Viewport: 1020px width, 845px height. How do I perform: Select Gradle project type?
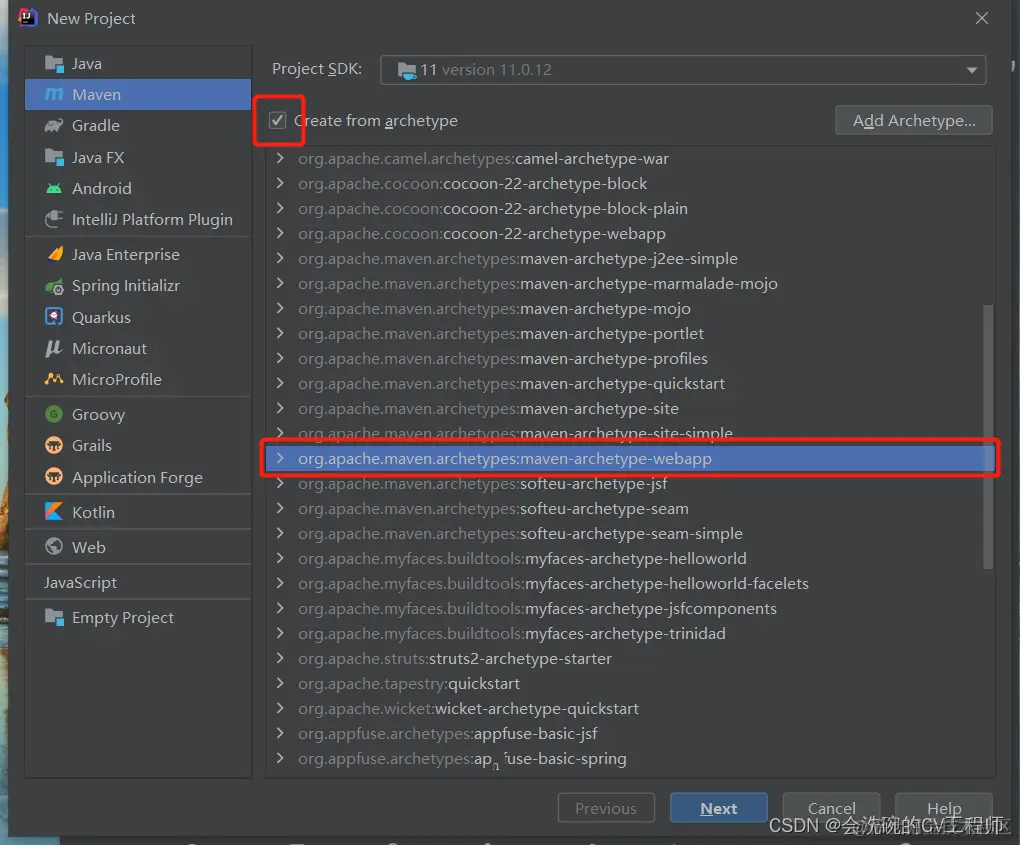tap(138, 126)
